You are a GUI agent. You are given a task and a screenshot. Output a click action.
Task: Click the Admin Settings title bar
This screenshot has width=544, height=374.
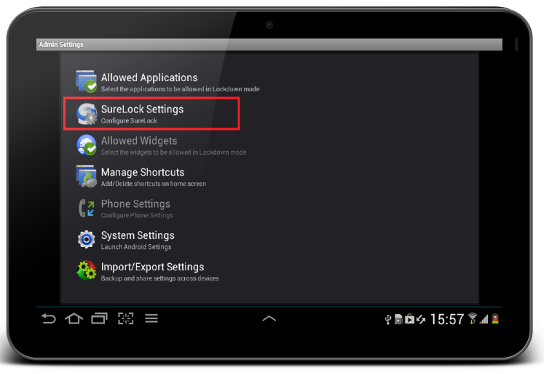tap(269, 44)
